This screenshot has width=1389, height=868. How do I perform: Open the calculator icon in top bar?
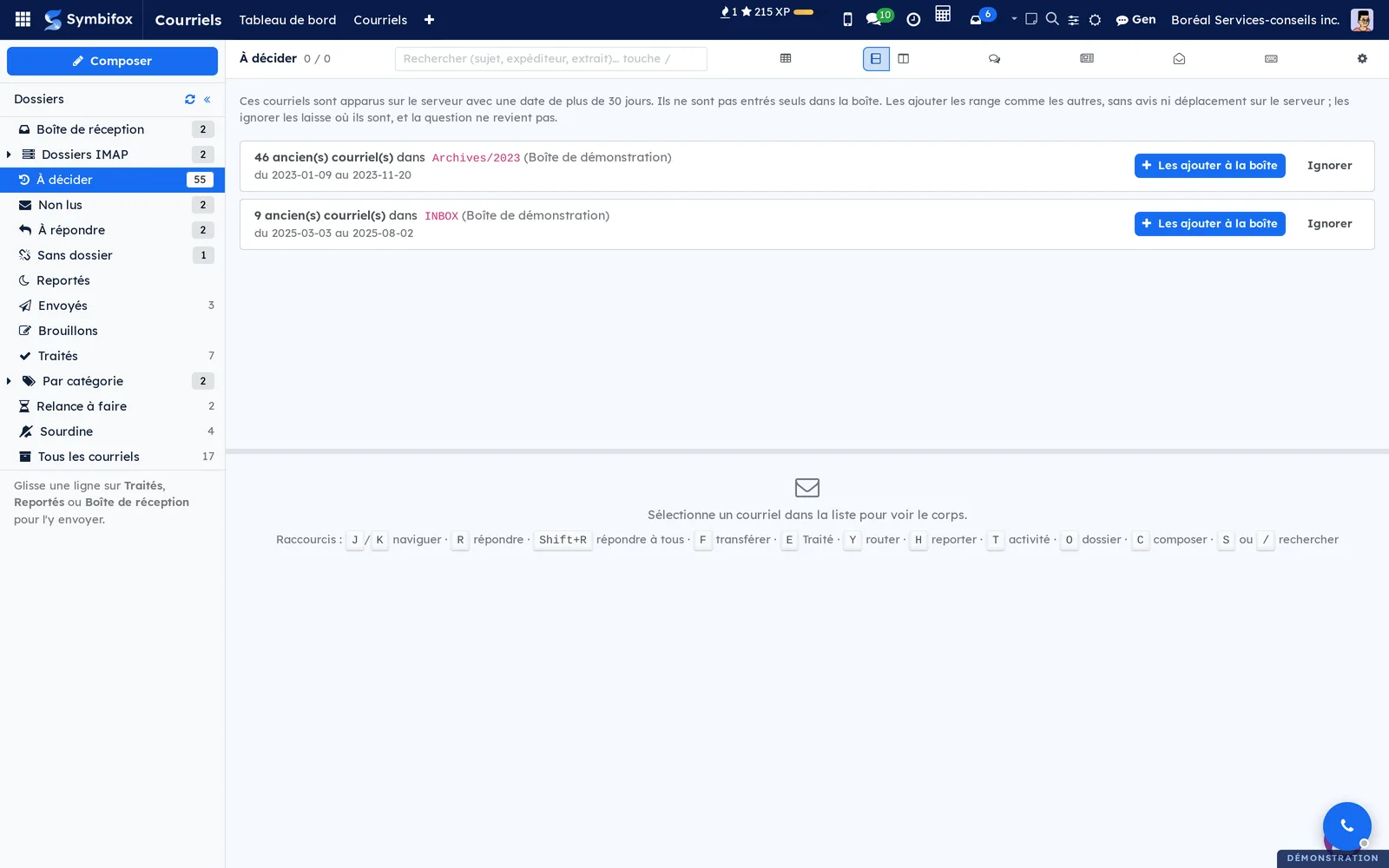coord(943,14)
